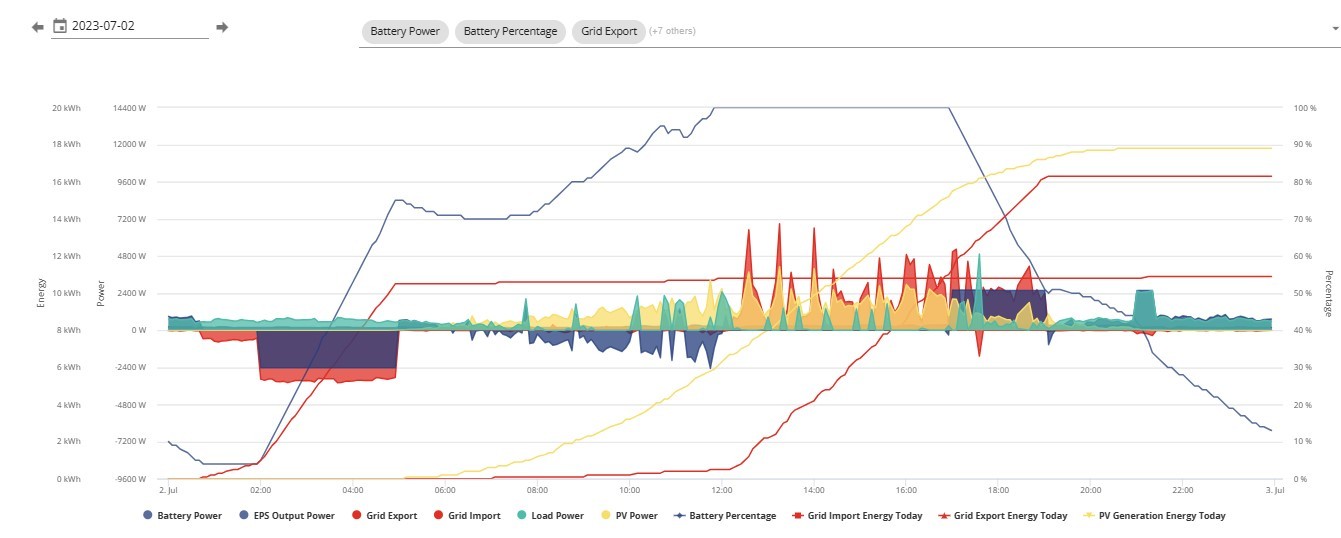
Task: Click the 18:00 time axis label
Action: (999, 491)
